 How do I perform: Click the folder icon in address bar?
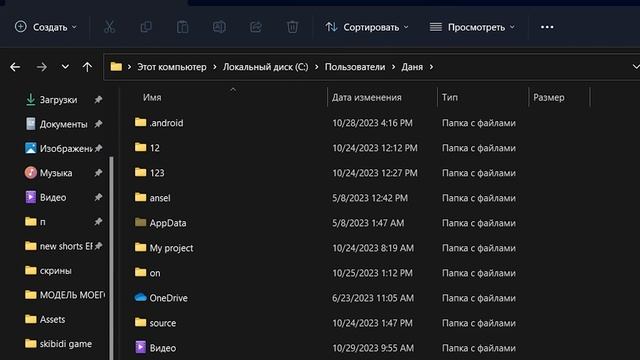pos(116,67)
